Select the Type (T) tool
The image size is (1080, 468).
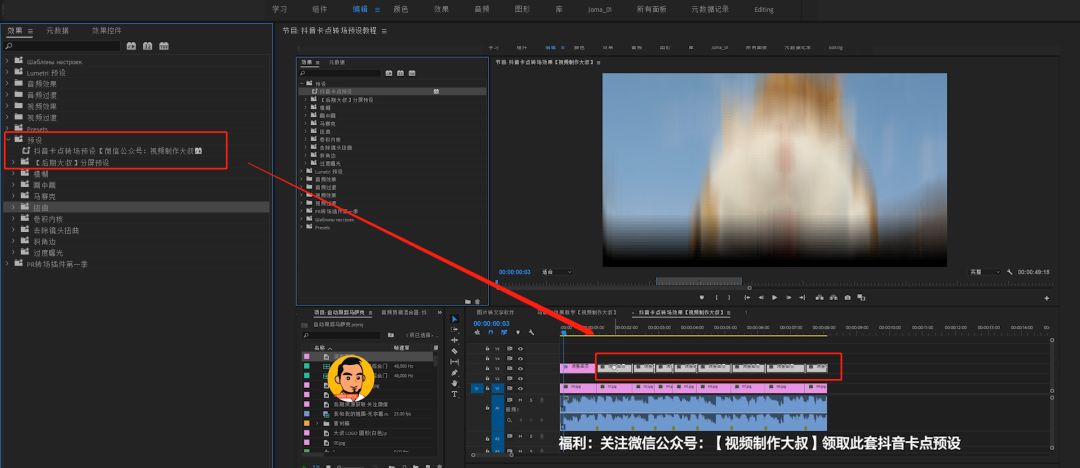[x=455, y=394]
